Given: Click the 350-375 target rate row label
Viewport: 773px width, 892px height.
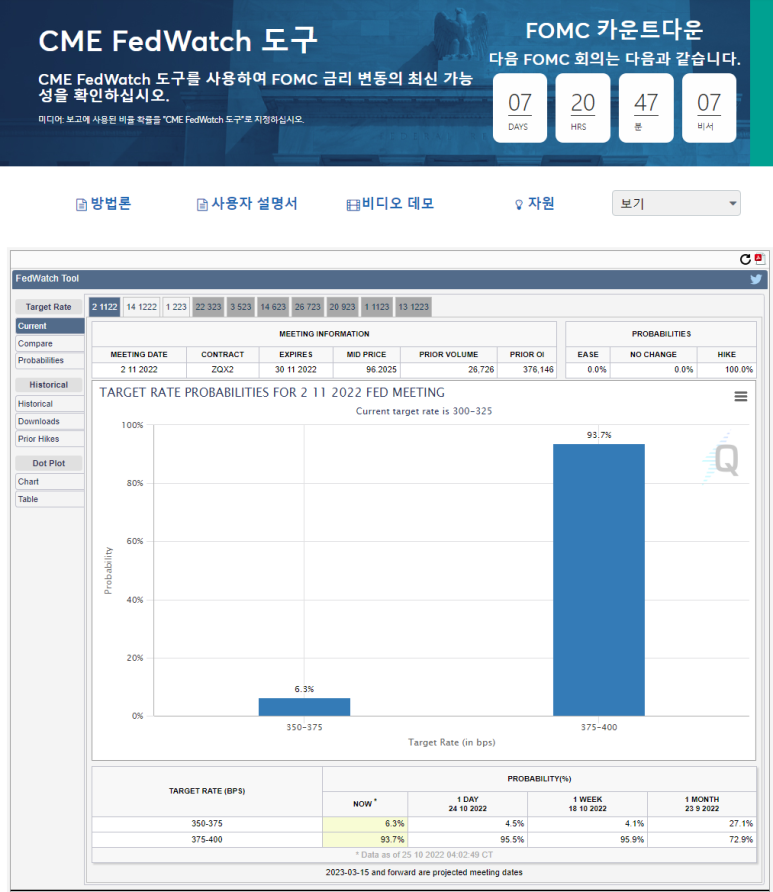Looking at the screenshot, I should (207, 824).
